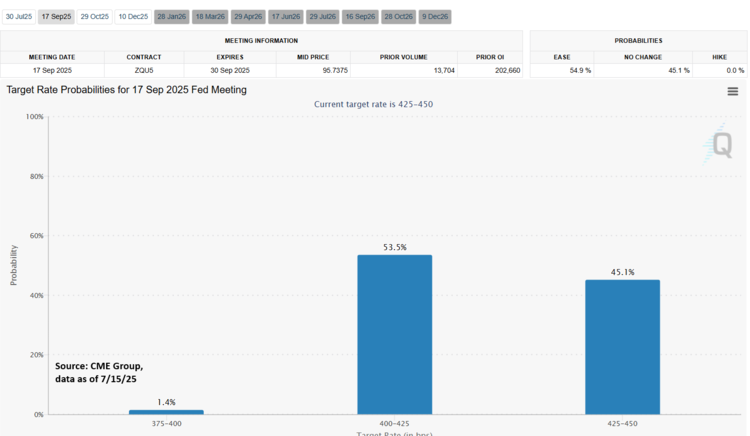Click the 53.5% bar for 400-425
Image resolution: width=750 pixels, height=436 pixels.
click(x=395, y=334)
